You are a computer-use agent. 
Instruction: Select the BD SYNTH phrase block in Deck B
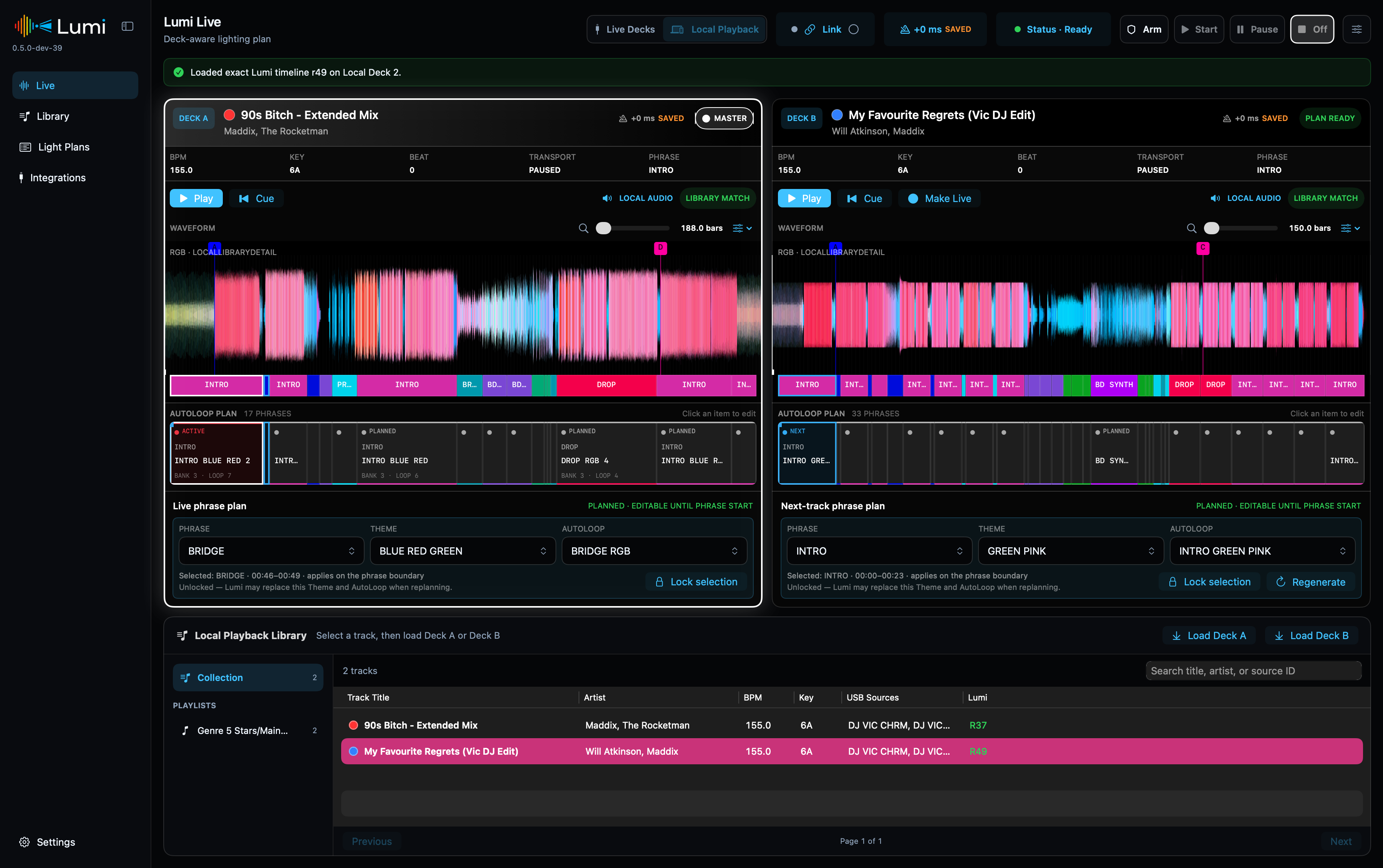point(1114,384)
